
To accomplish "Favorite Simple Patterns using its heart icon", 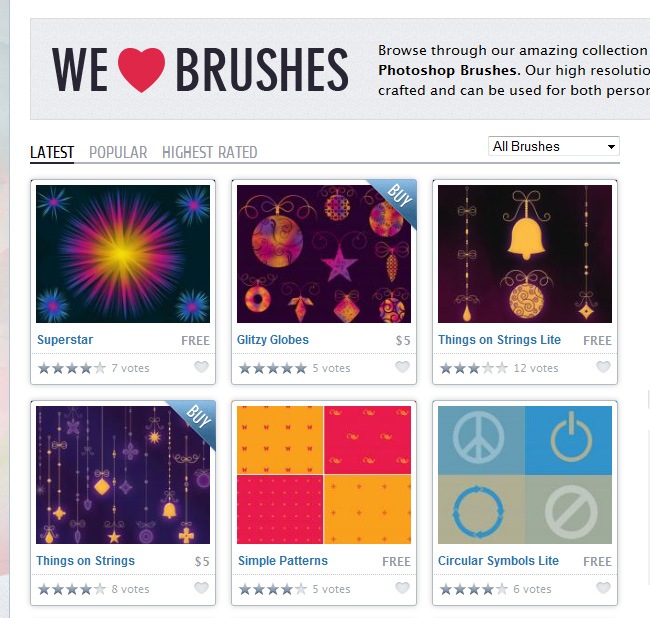I will point(402,588).
